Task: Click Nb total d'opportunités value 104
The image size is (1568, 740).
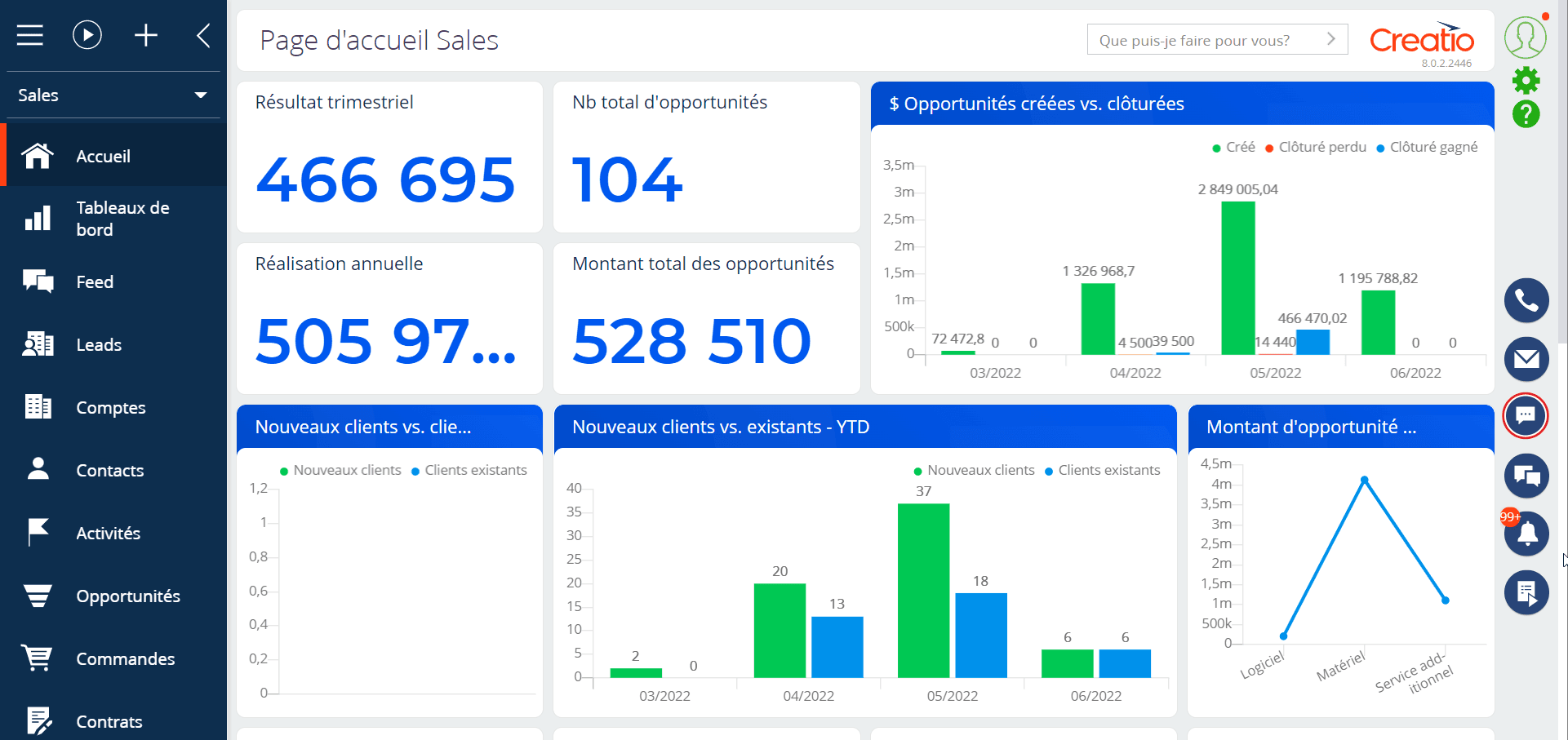Action: coord(627,180)
